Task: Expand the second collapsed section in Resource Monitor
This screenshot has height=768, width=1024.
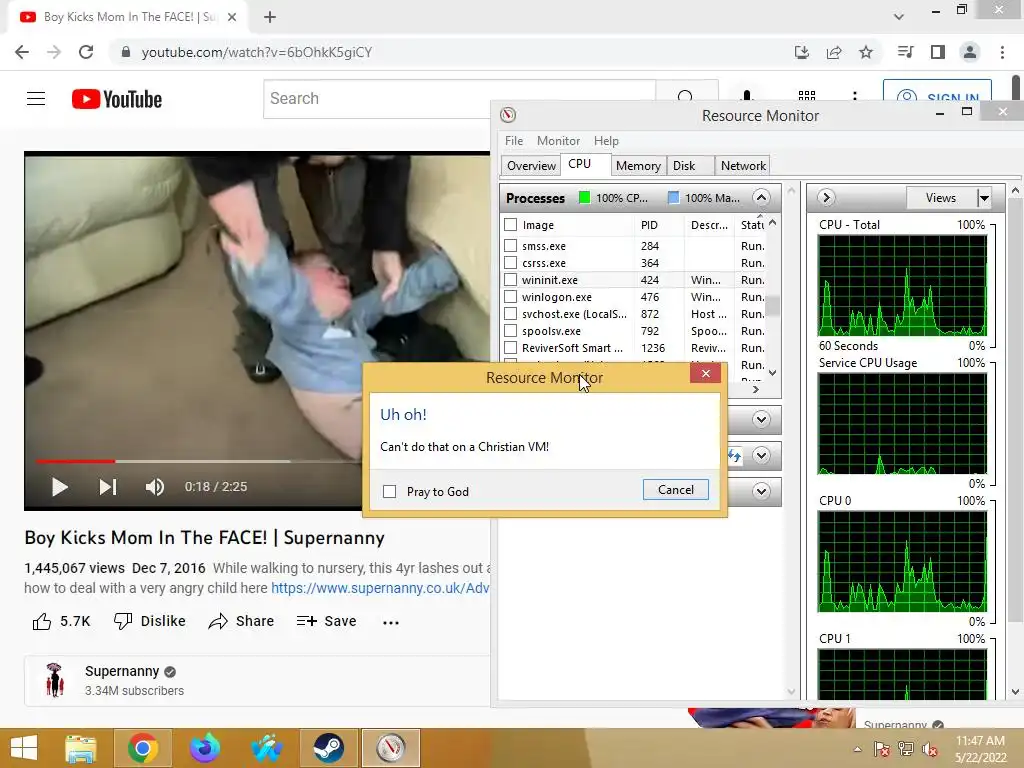Action: click(x=761, y=419)
